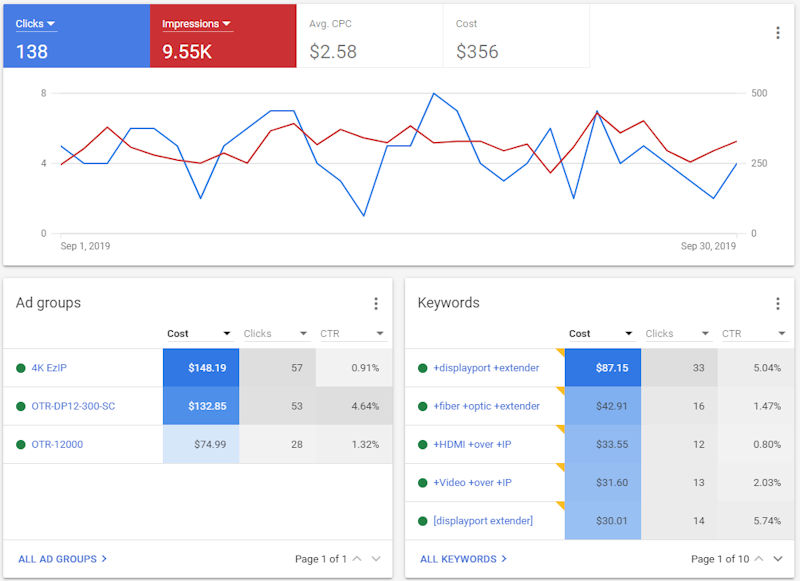800x581 pixels.
Task: Click the status dot for +fiber +optic +extender
Action: (x=422, y=406)
